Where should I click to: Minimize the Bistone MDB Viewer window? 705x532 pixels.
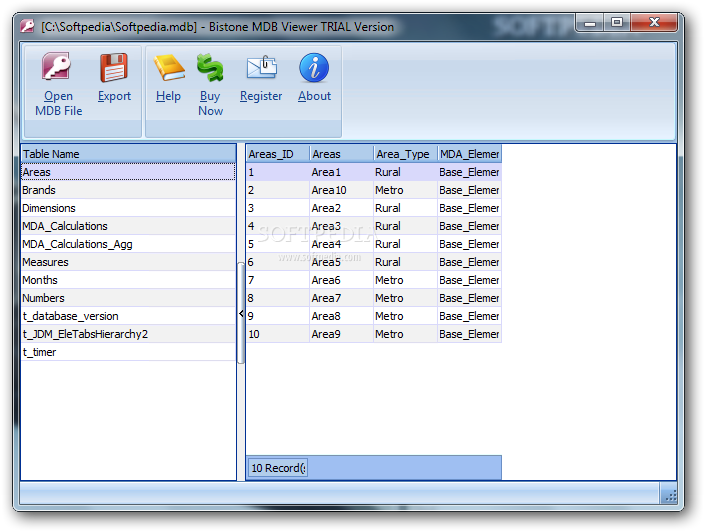(590, 22)
